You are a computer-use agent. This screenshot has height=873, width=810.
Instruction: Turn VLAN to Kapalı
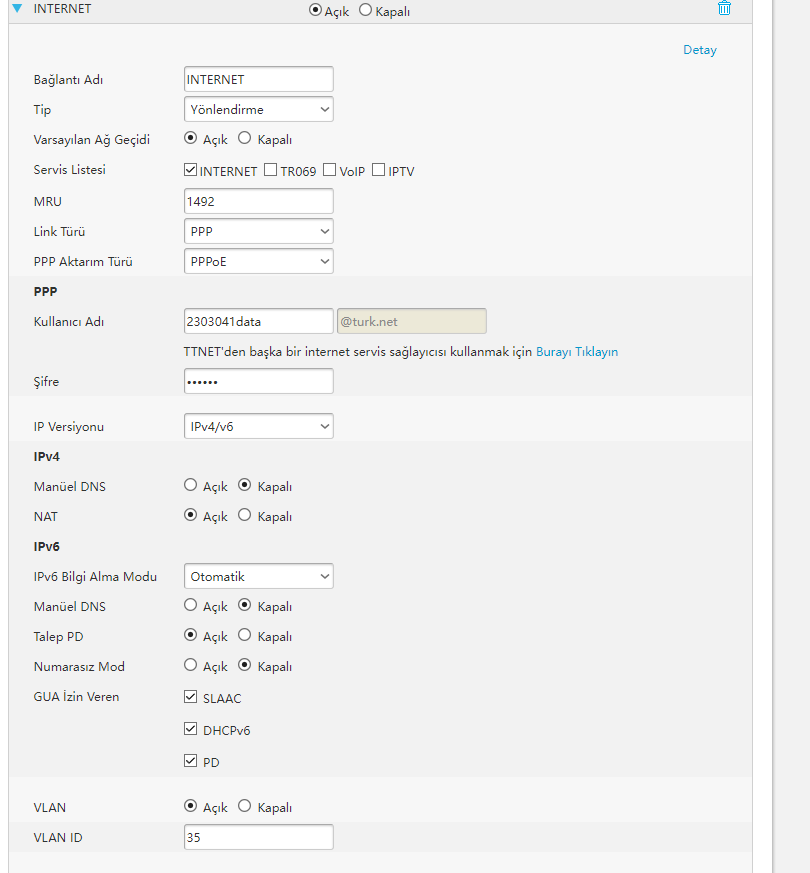(x=244, y=806)
